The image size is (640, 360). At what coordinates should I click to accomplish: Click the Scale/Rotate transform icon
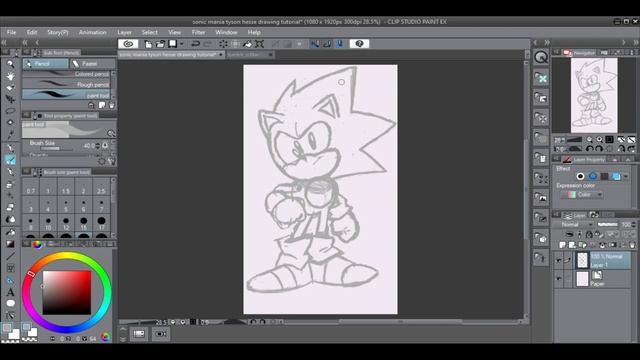259,44
